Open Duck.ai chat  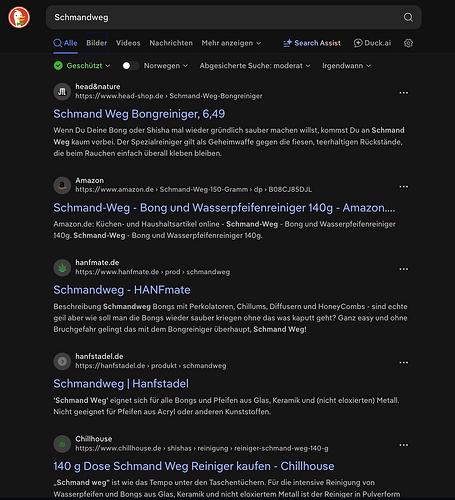click(372, 43)
